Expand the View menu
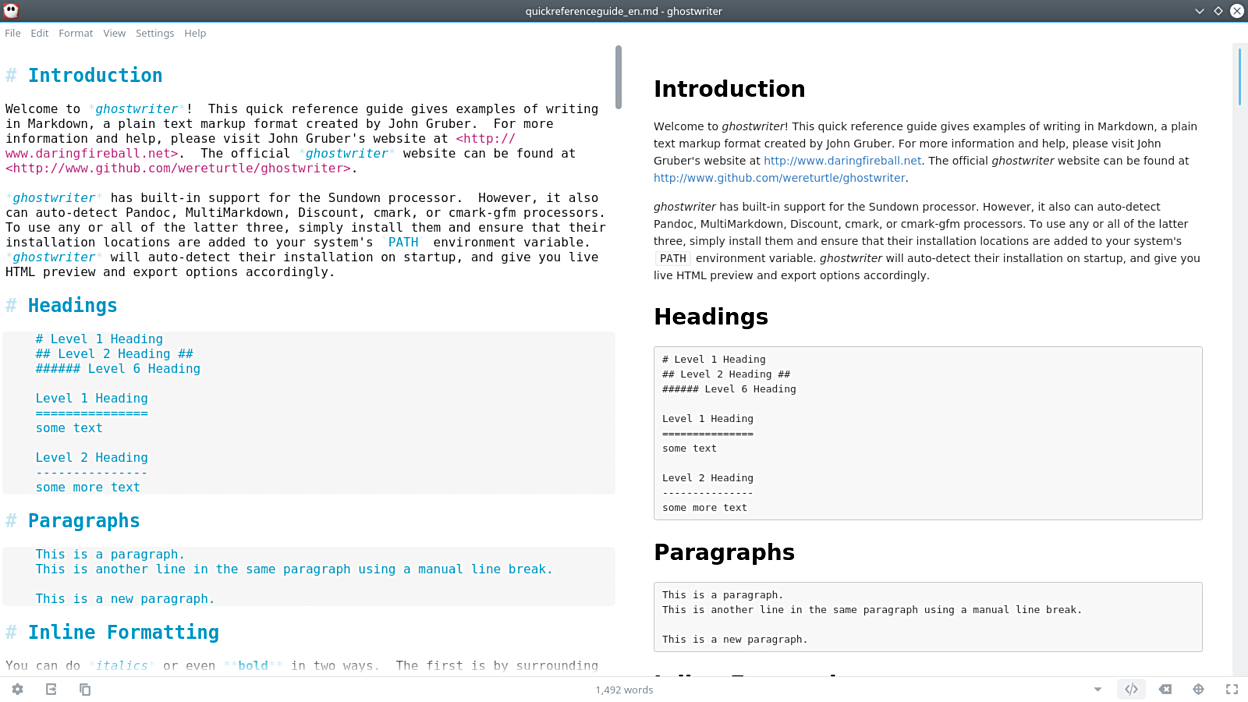This screenshot has width=1248, height=702. click(x=114, y=33)
